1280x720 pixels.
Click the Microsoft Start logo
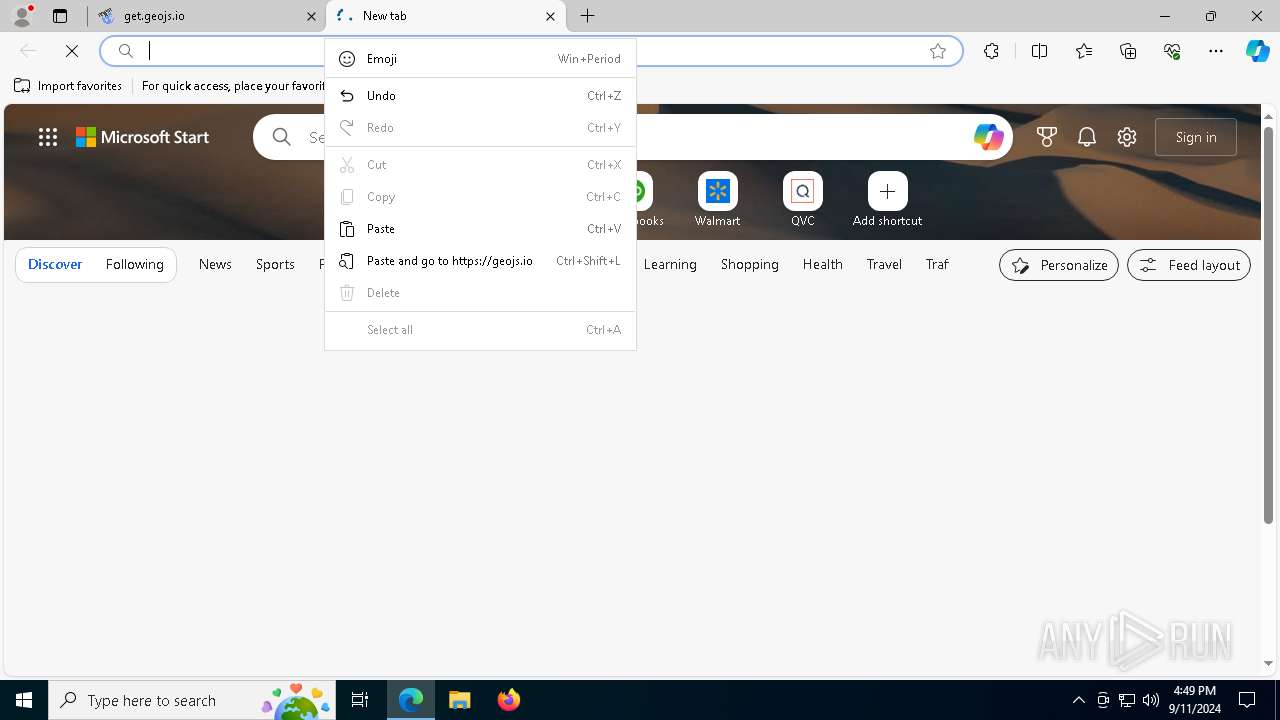coord(143,137)
